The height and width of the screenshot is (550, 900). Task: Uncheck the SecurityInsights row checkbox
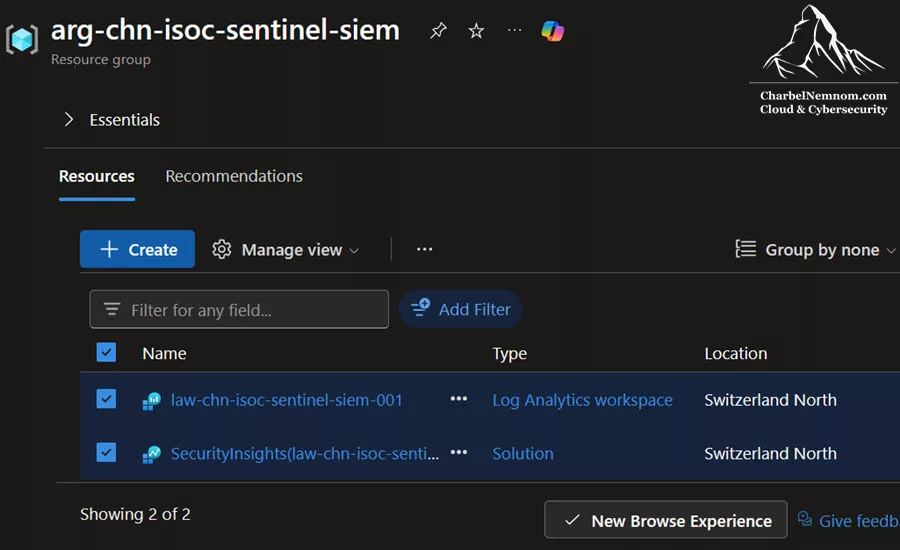tap(106, 452)
